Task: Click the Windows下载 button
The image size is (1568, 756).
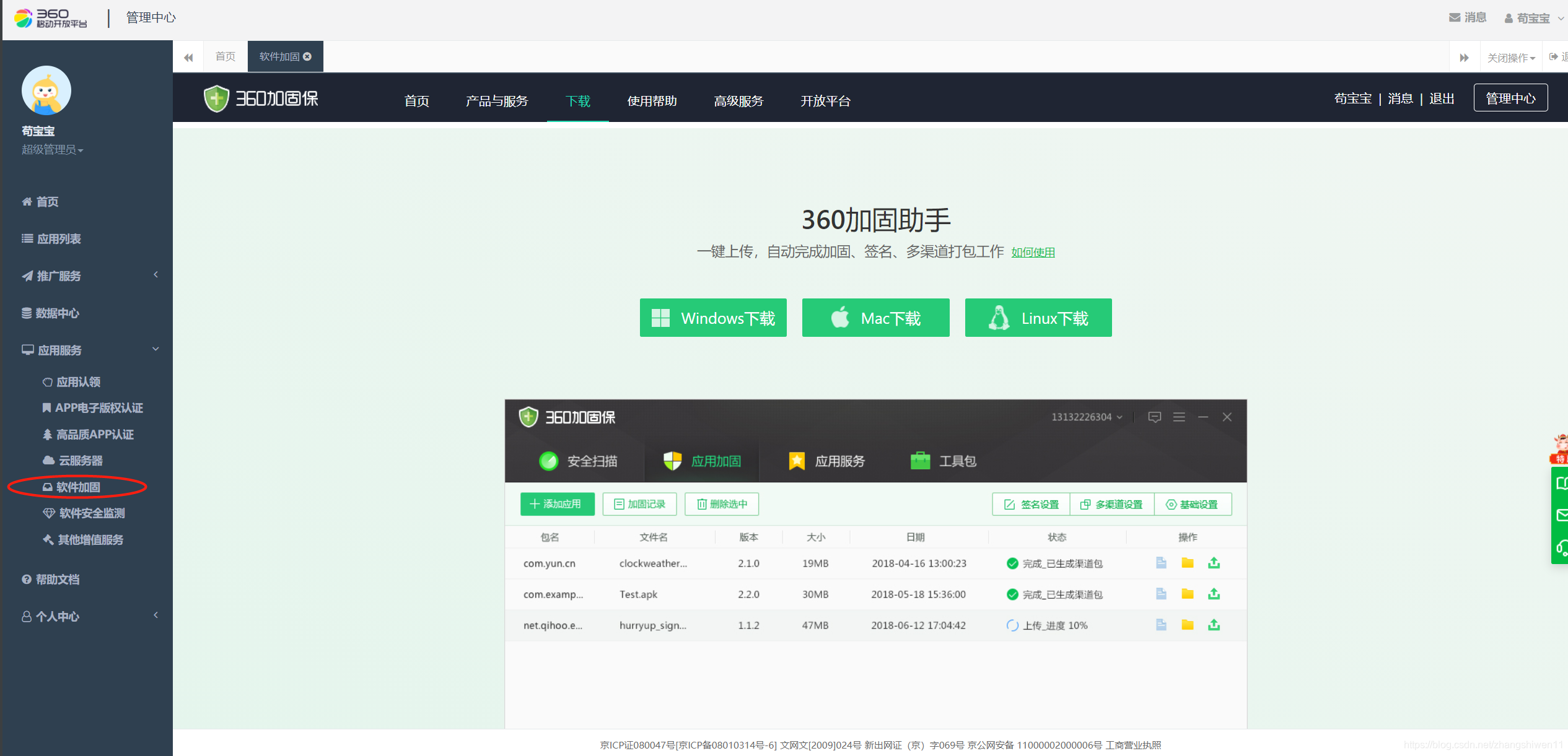Action: (x=713, y=318)
